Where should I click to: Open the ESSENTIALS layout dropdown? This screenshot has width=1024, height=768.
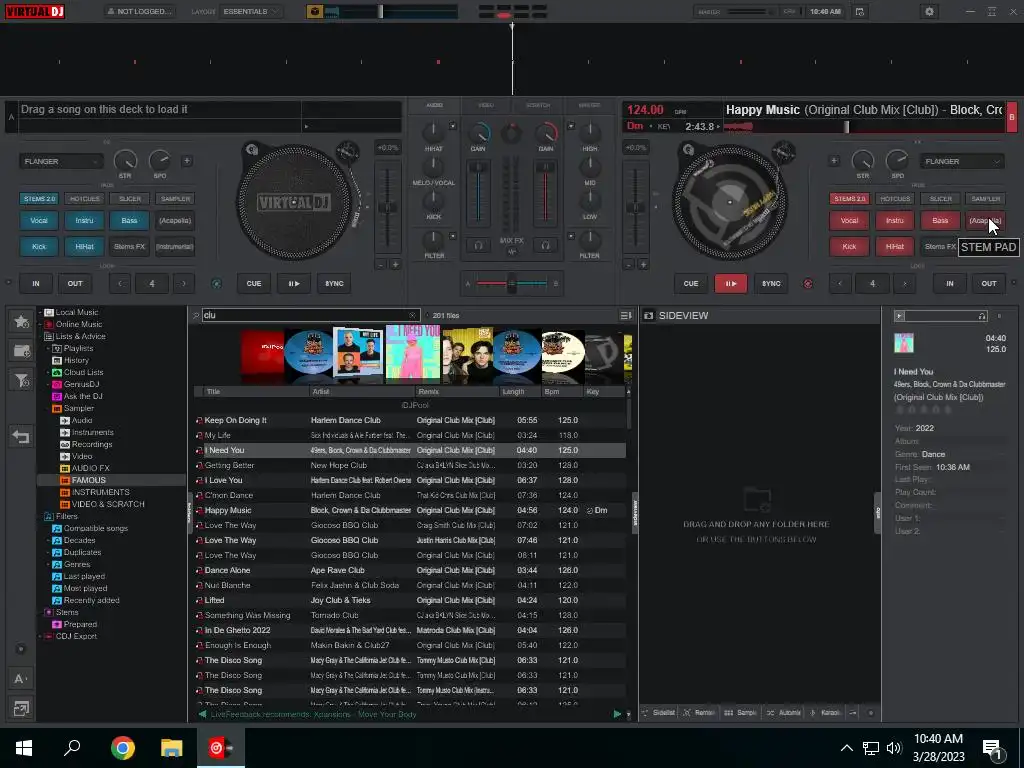point(251,12)
